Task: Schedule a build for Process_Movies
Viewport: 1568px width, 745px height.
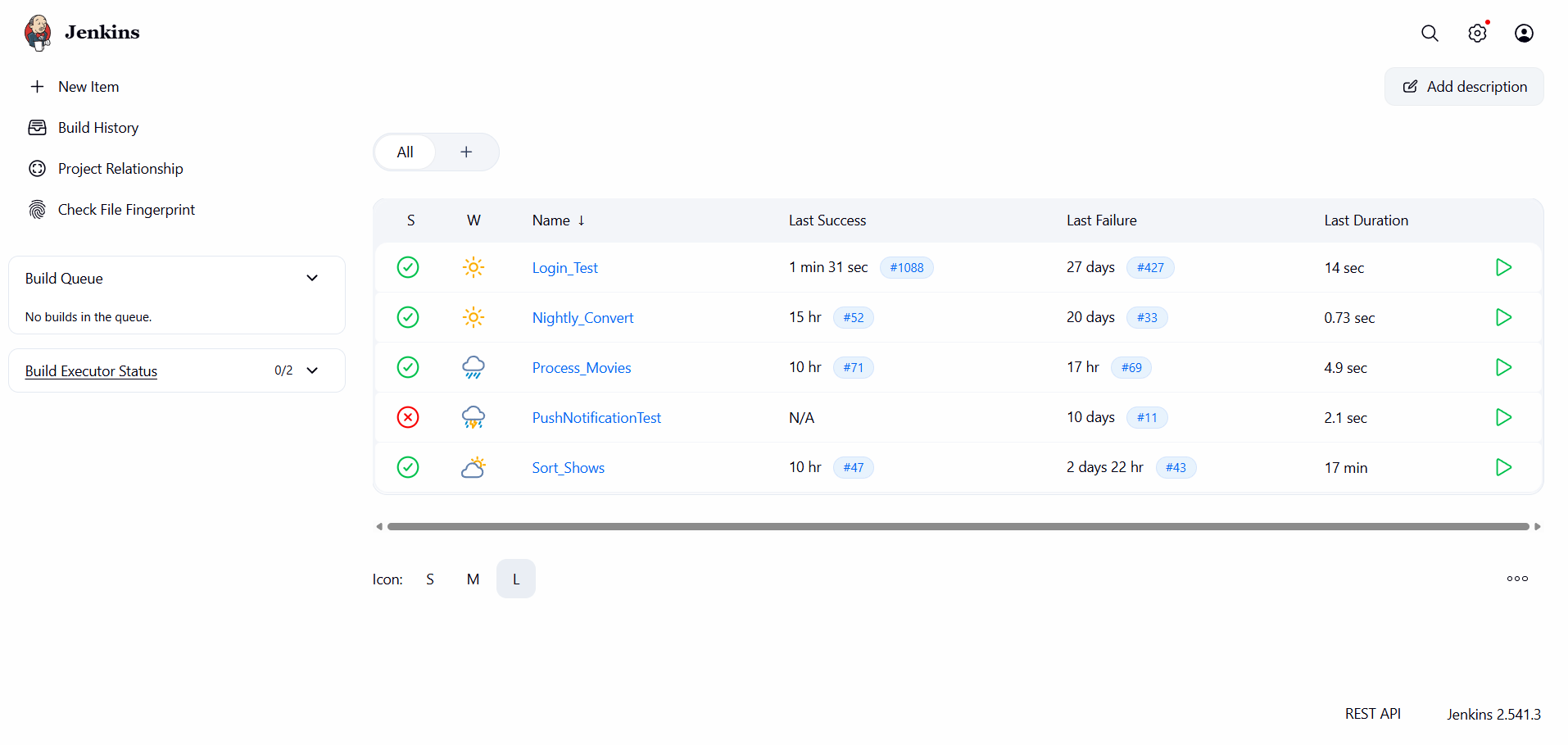Action: pyautogui.click(x=1503, y=367)
